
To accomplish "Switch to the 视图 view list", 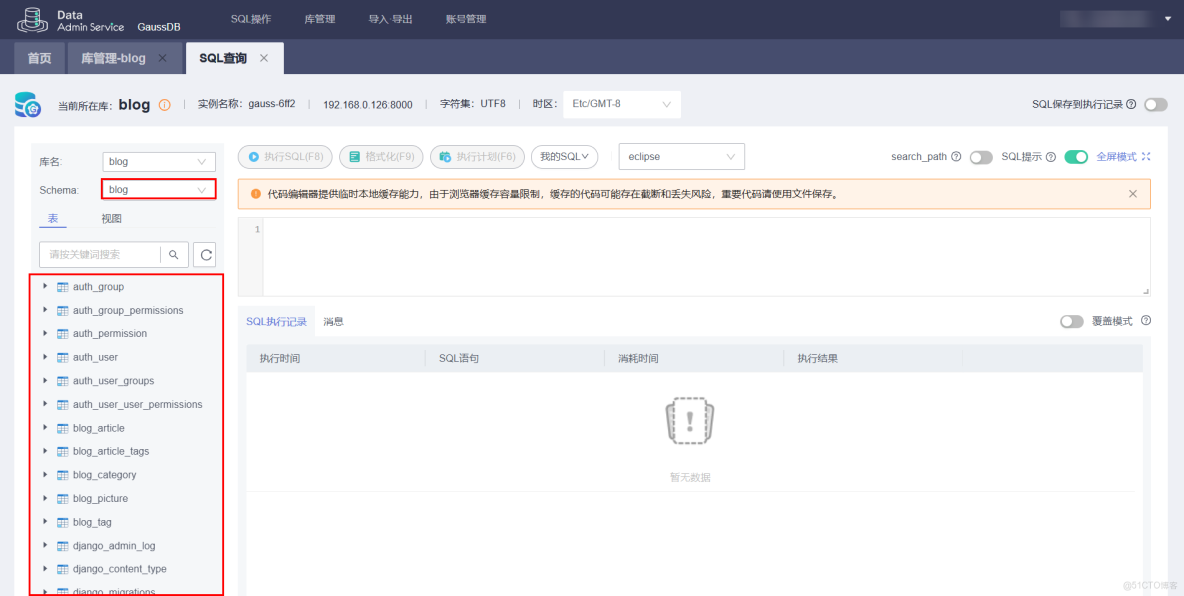I will pos(111,217).
